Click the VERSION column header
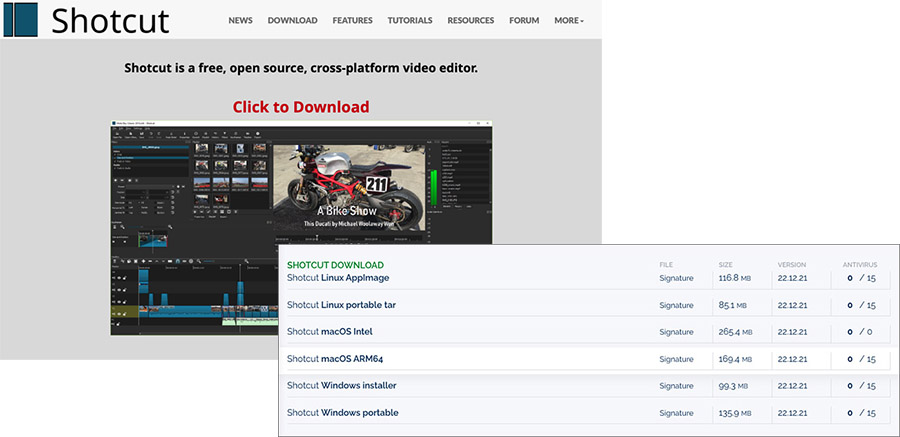This screenshot has height=437, width=900. (x=792, y=265)
